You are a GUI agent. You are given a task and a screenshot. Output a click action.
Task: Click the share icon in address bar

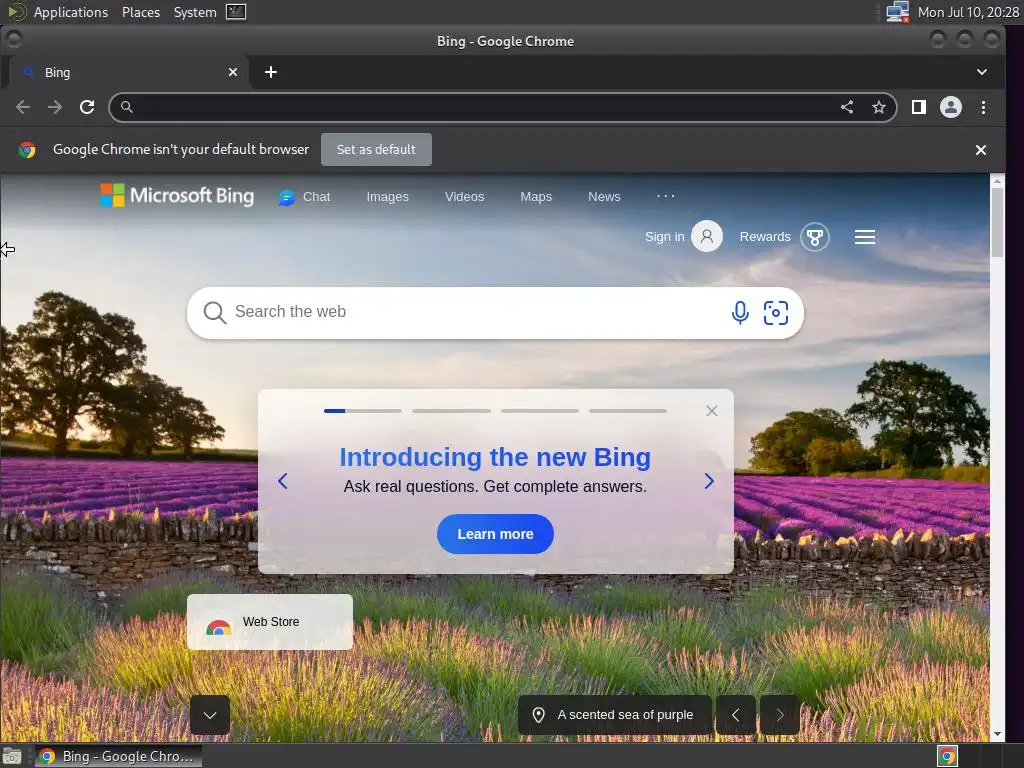(847, 107)
